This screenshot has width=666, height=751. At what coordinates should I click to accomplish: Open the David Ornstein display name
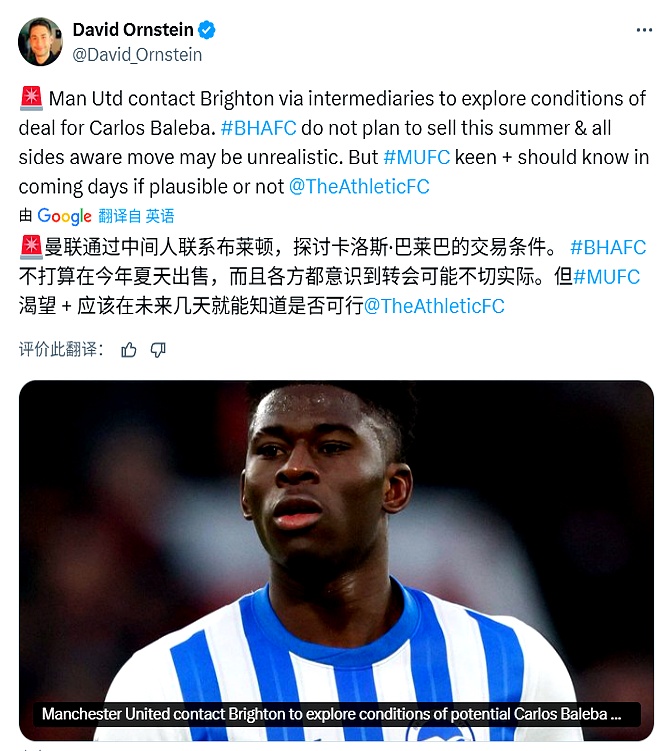[133, 30]
